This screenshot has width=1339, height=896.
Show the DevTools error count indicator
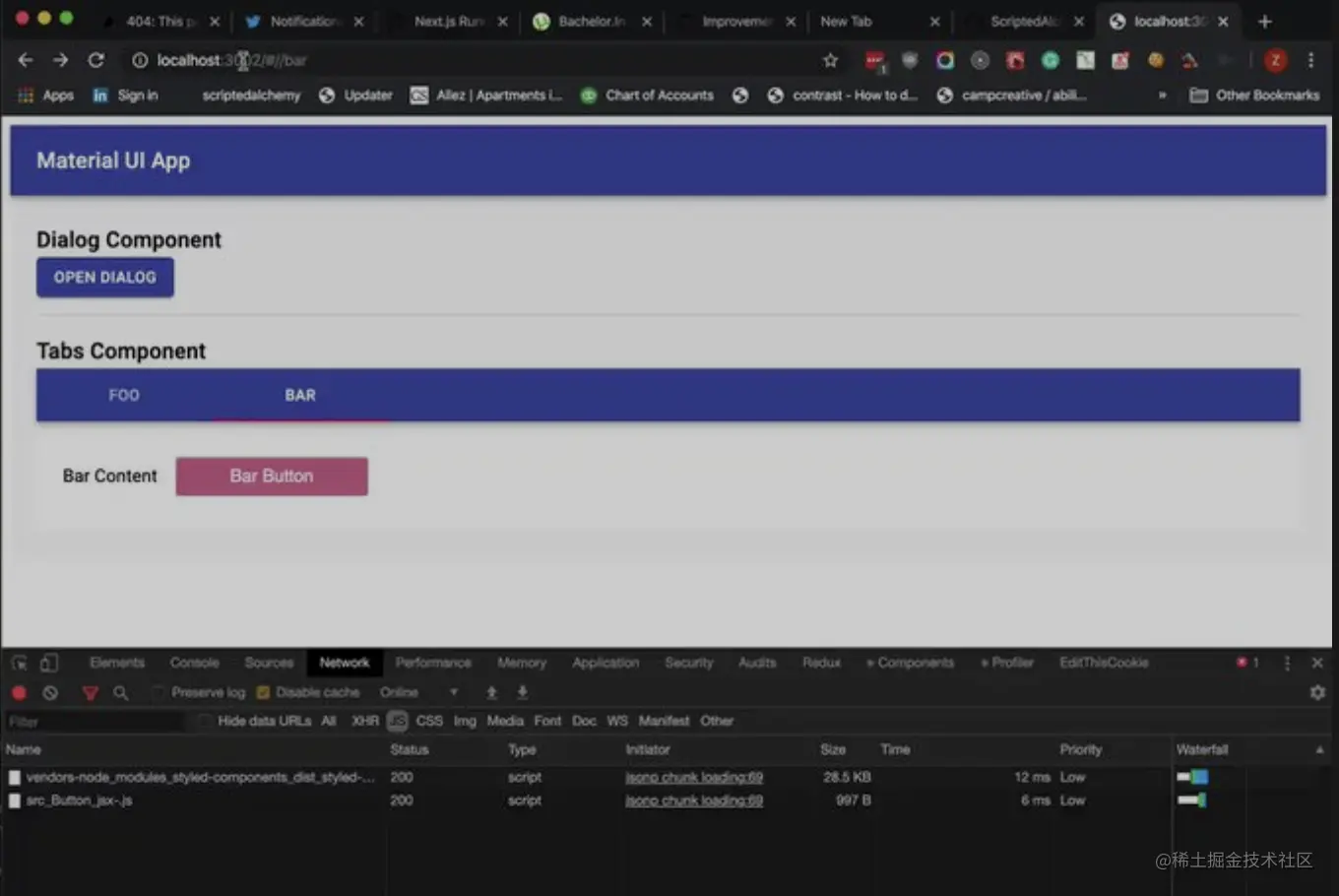1248,663
